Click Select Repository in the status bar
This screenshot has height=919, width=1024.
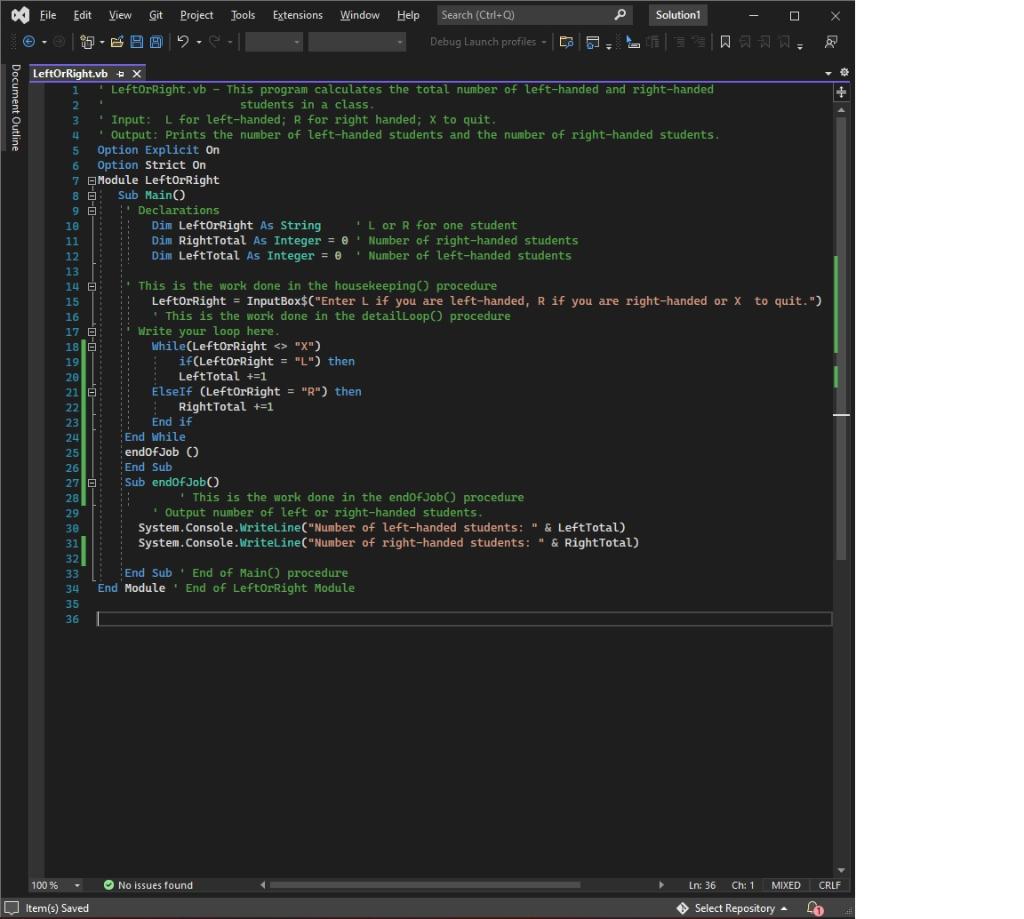[733, 908]
